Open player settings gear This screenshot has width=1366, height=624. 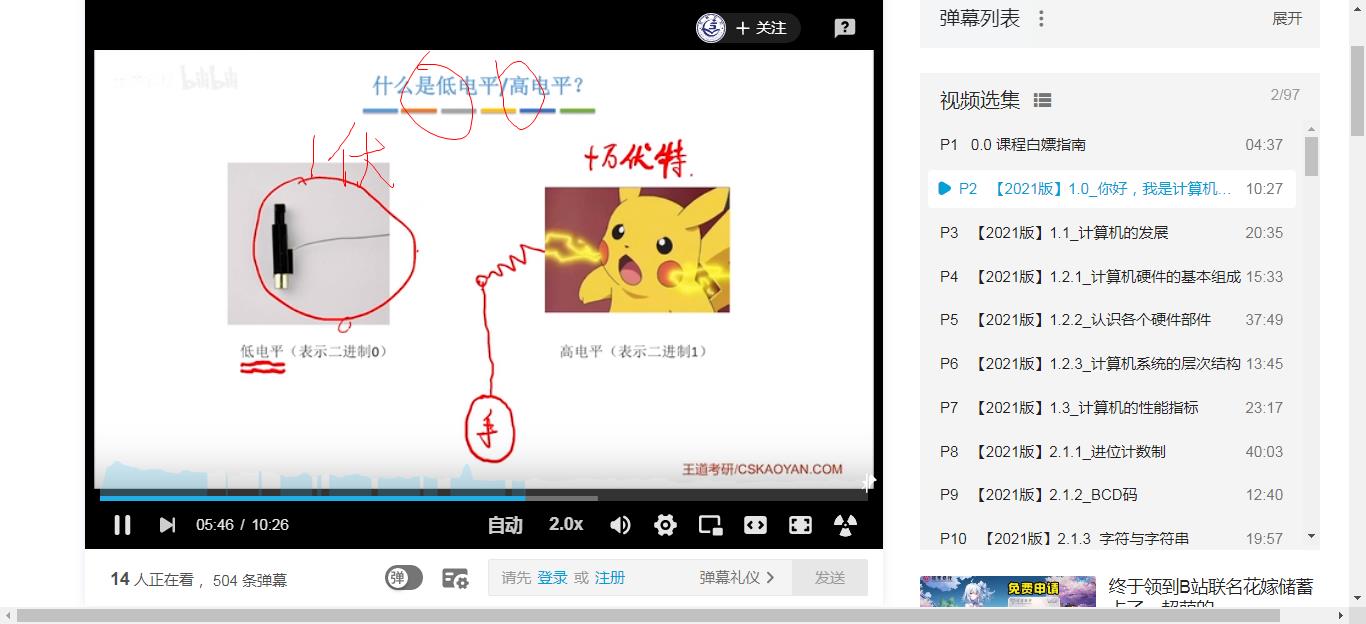(665, 525)
